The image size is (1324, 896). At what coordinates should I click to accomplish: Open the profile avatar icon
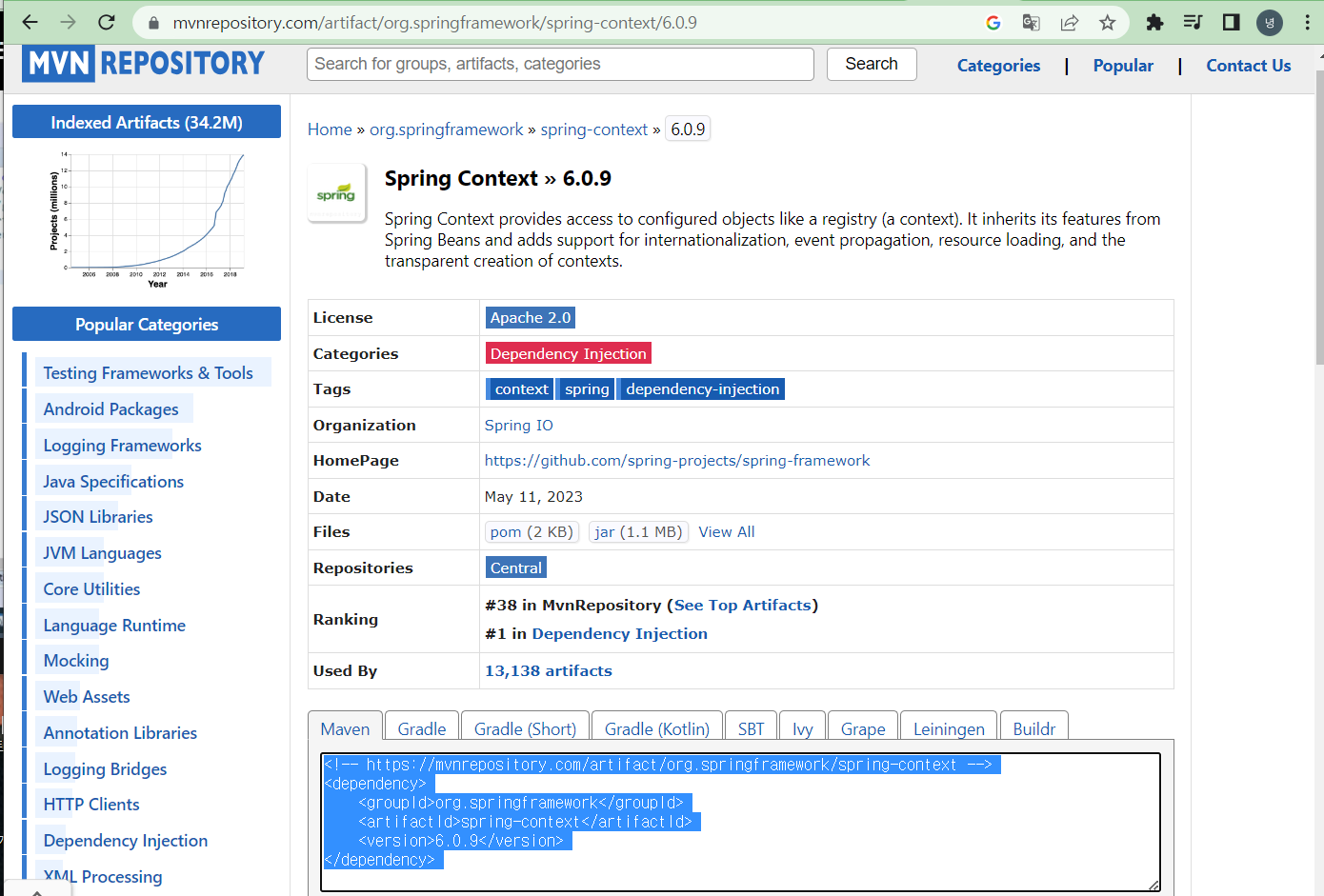tap(1270, 22)
